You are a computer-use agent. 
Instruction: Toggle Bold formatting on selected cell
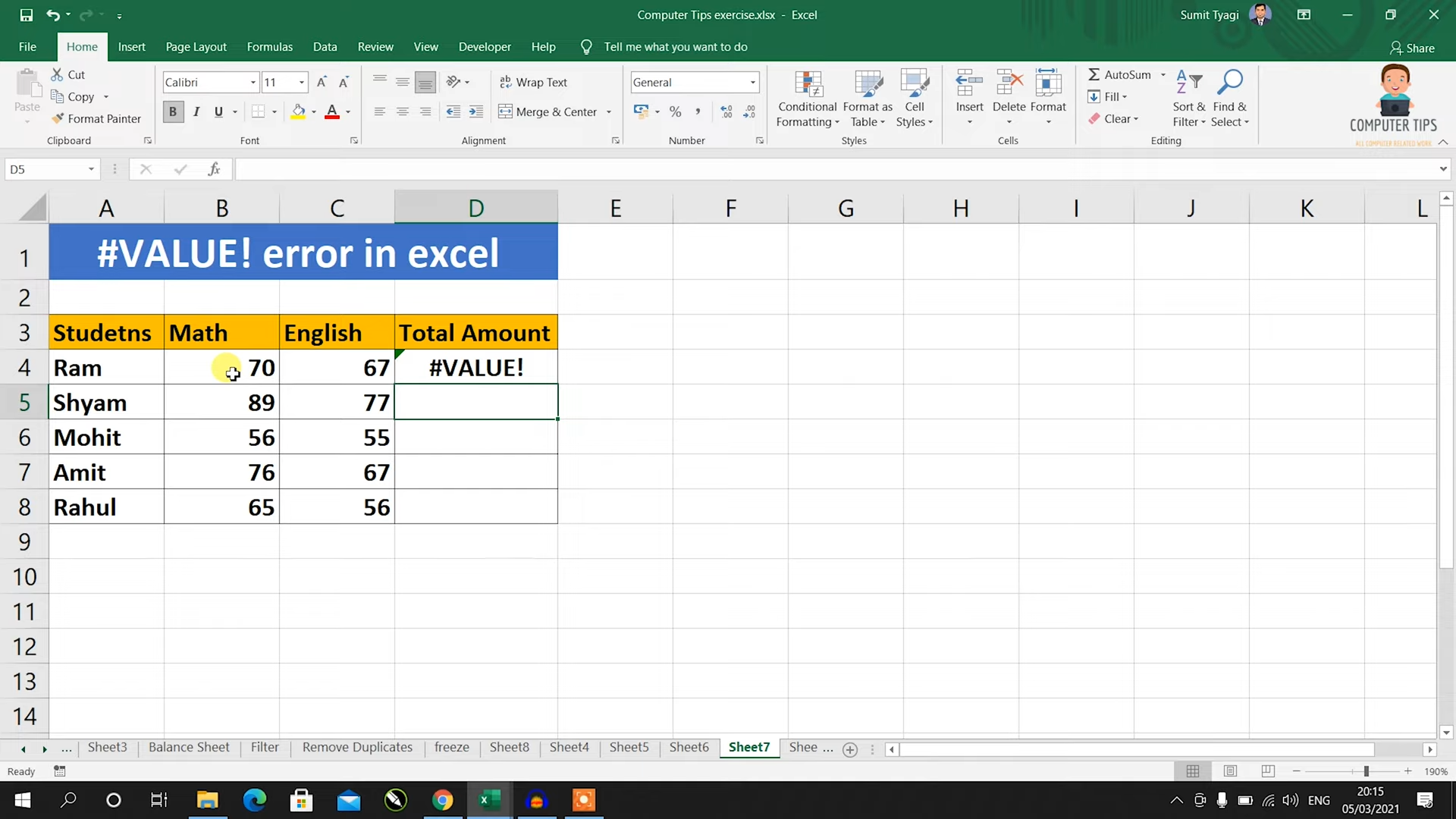[172, 110]
